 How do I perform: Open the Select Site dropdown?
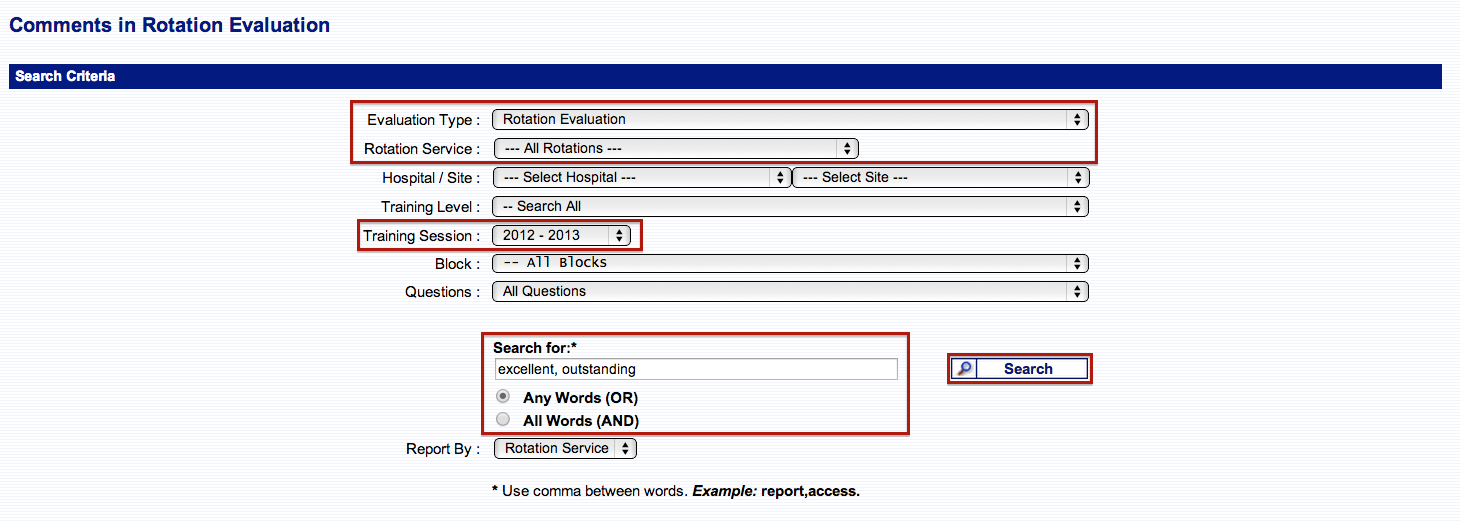940,177
